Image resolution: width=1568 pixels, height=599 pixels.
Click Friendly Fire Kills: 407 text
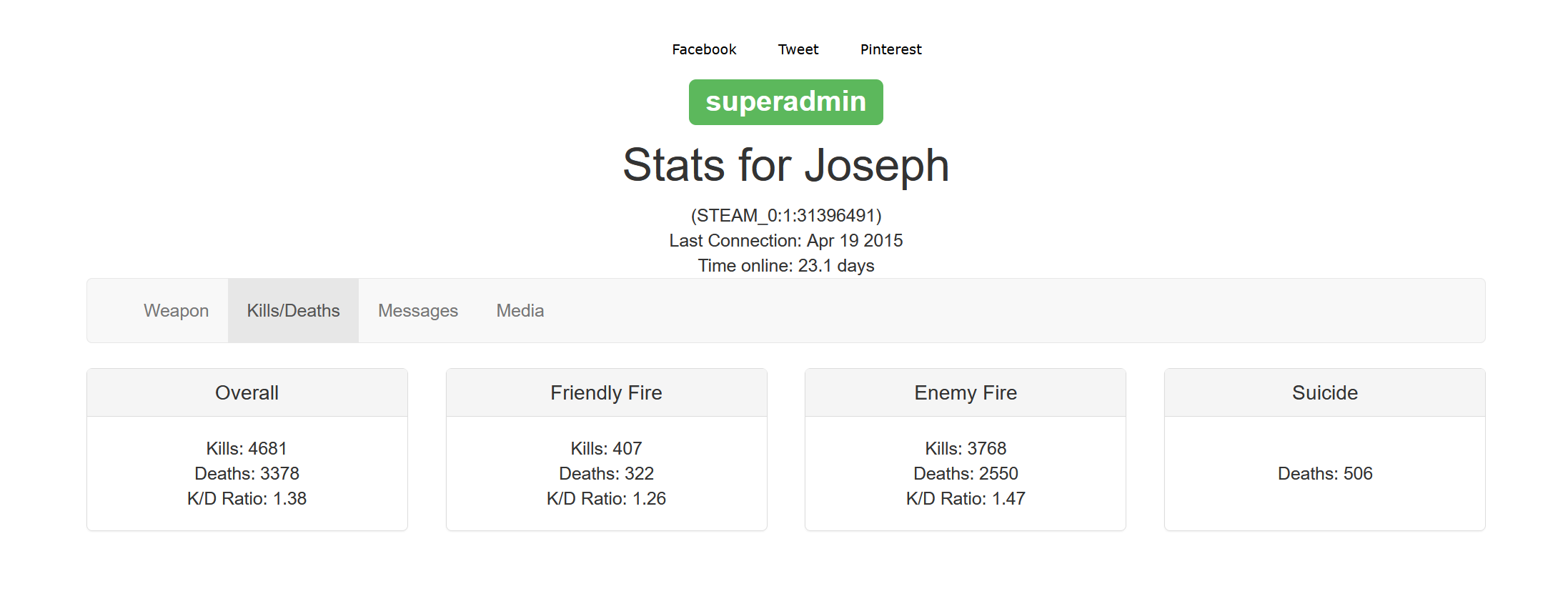pyautogui.click(x=606, y=449)
